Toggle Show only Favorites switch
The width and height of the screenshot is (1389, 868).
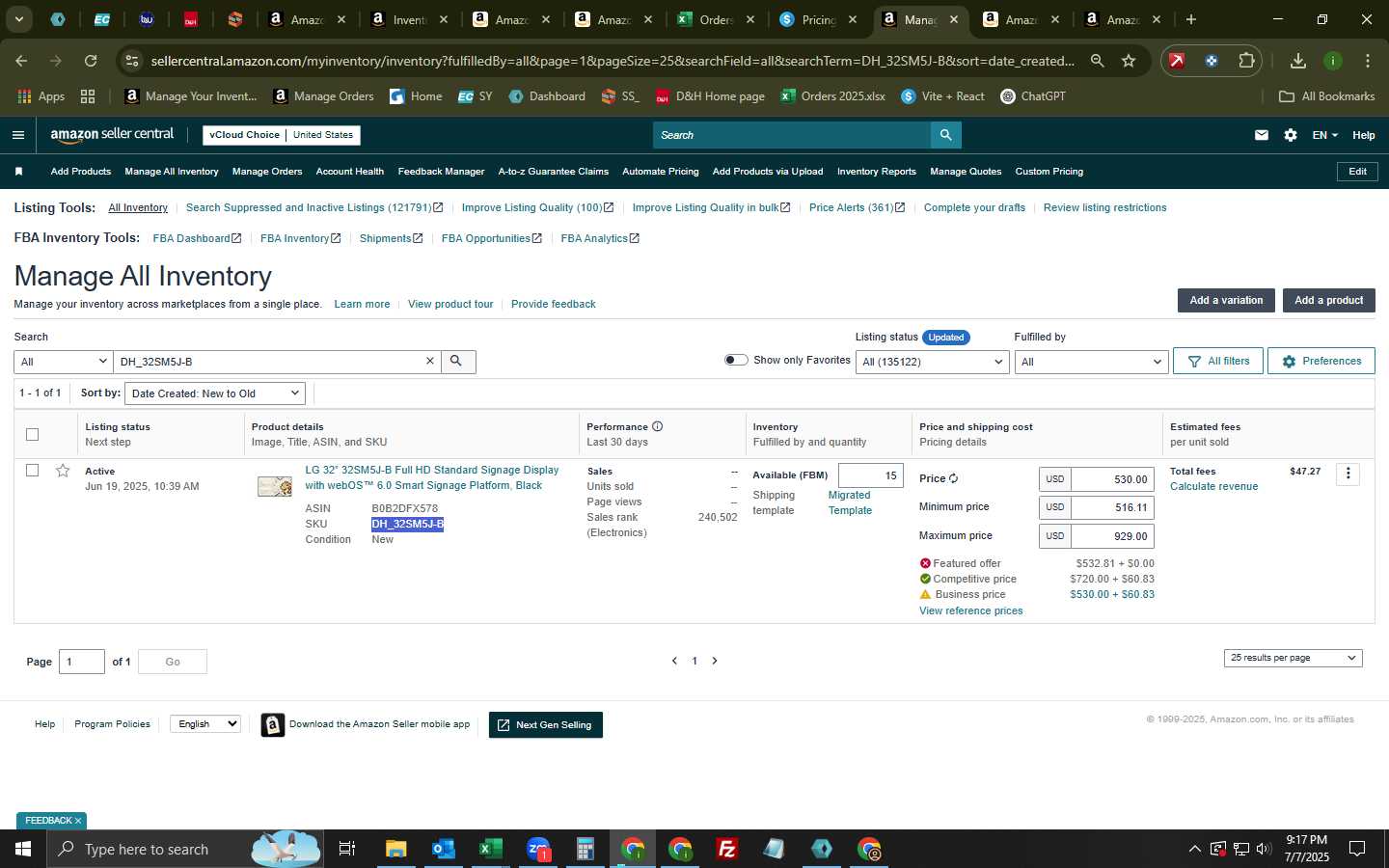(736, 360)
